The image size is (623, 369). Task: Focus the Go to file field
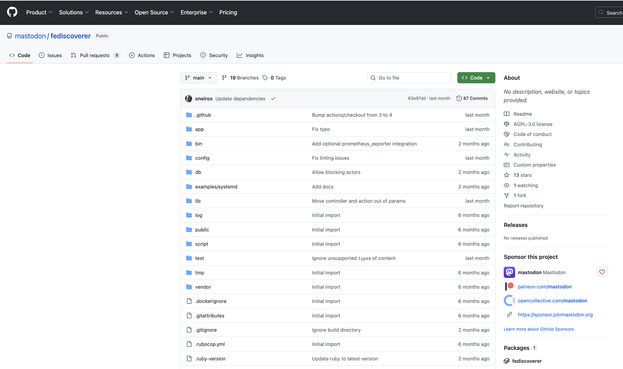tap(409, 78)
